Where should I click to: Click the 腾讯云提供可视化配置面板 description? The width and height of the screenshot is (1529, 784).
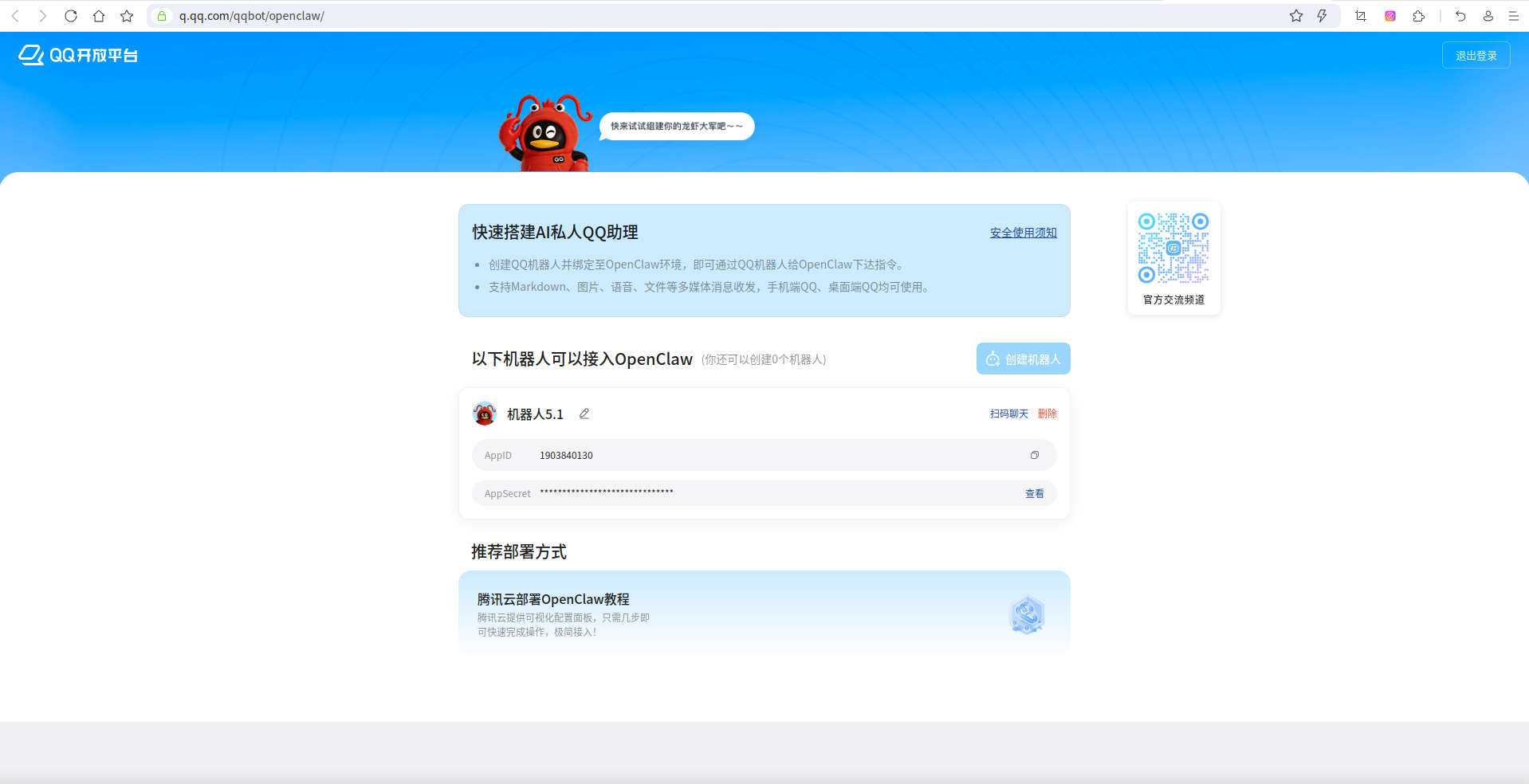564,625
